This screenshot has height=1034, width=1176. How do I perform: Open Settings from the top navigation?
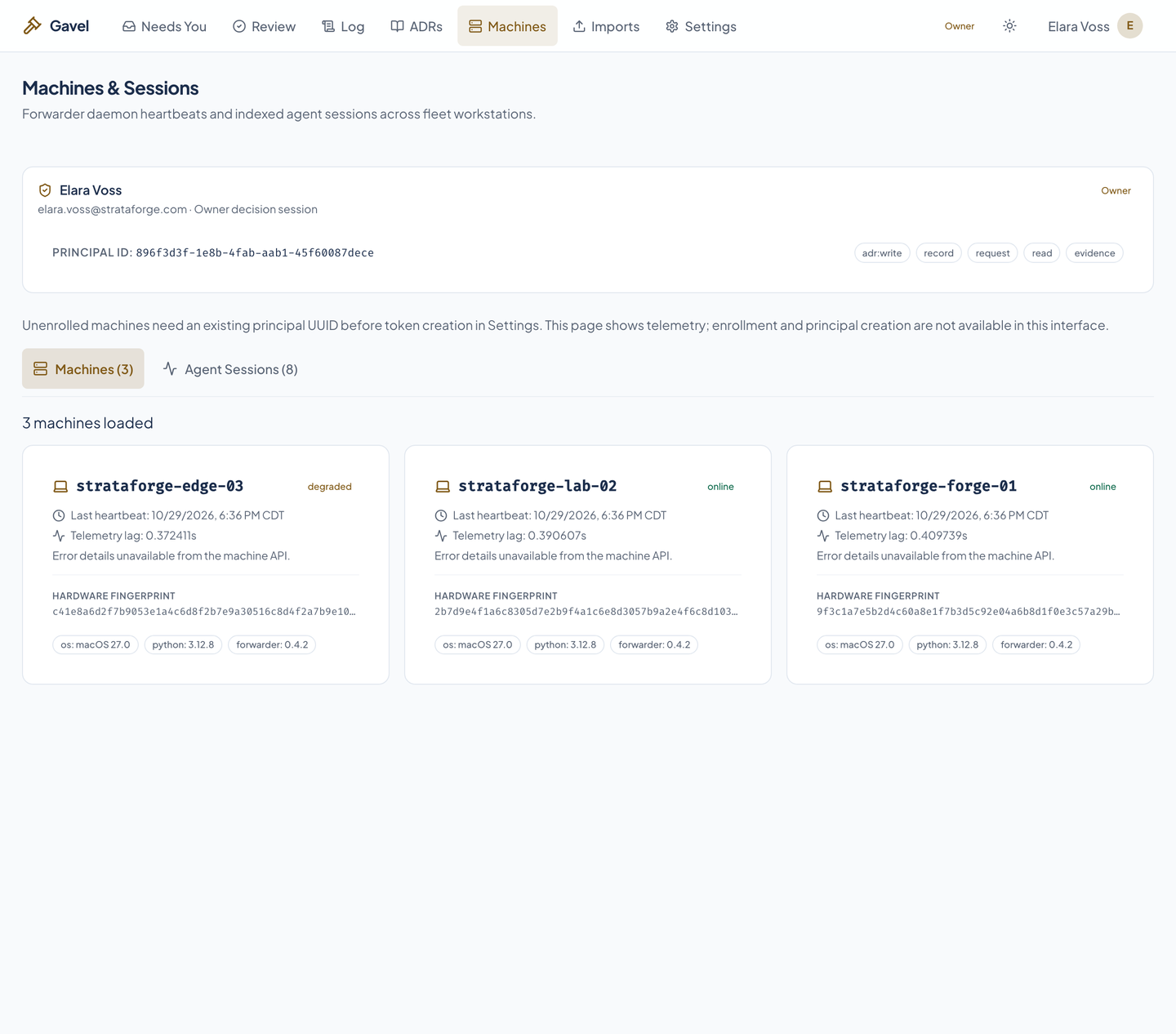[x=701, y=26]
